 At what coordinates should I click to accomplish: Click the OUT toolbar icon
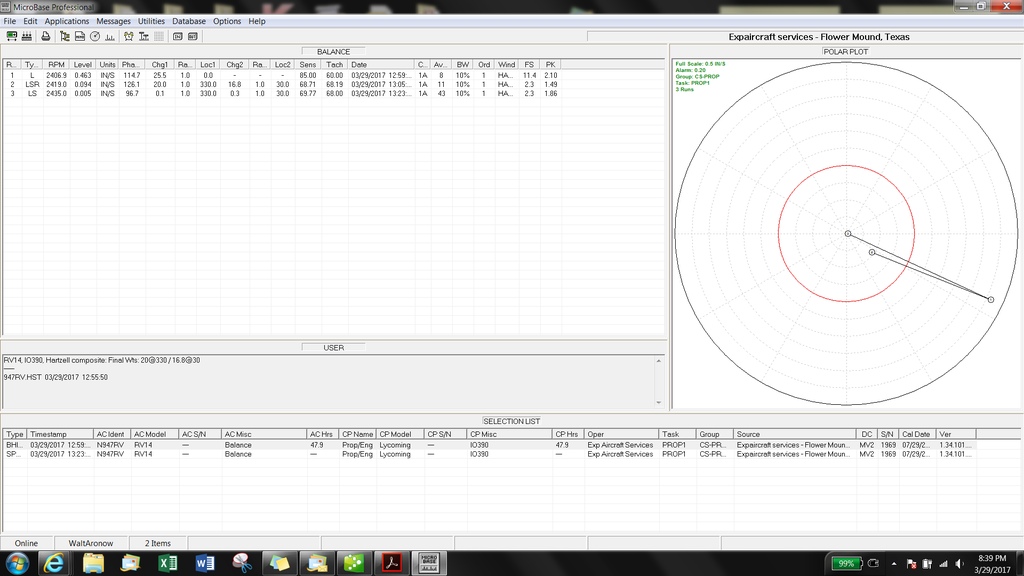192,36
